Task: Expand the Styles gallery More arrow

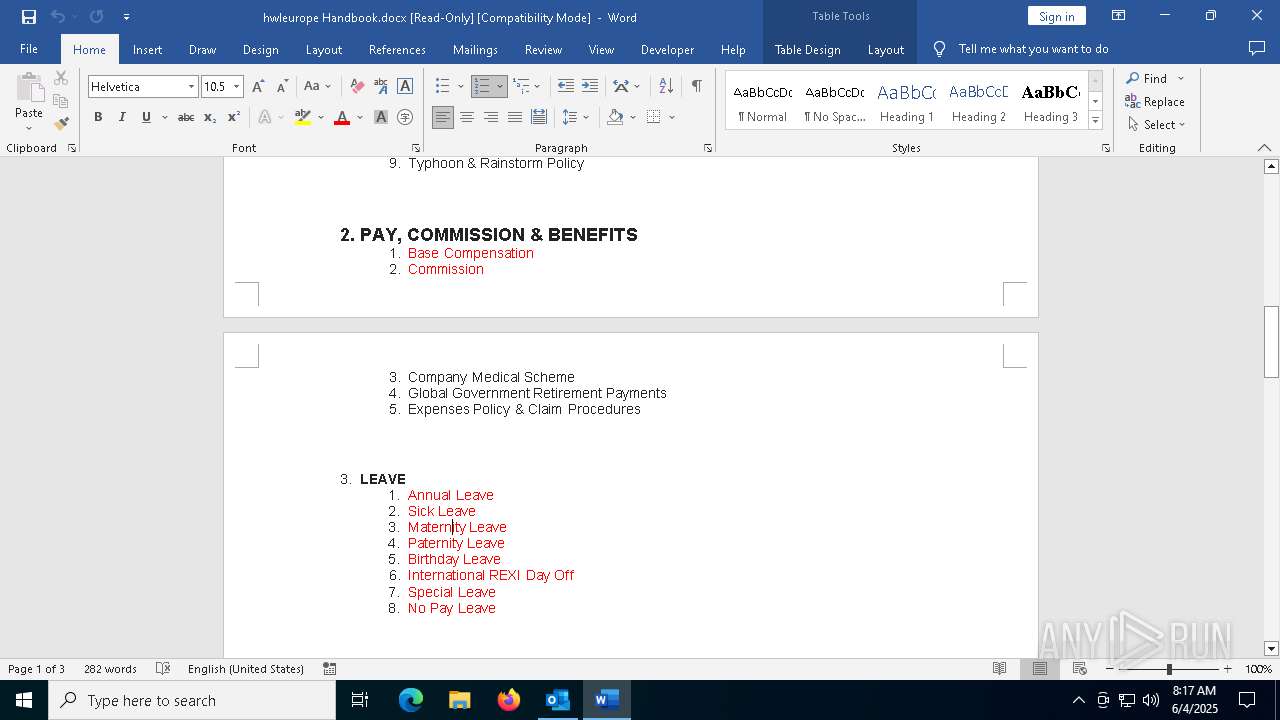Action: pyautogui.click(x=1095, y=121)
